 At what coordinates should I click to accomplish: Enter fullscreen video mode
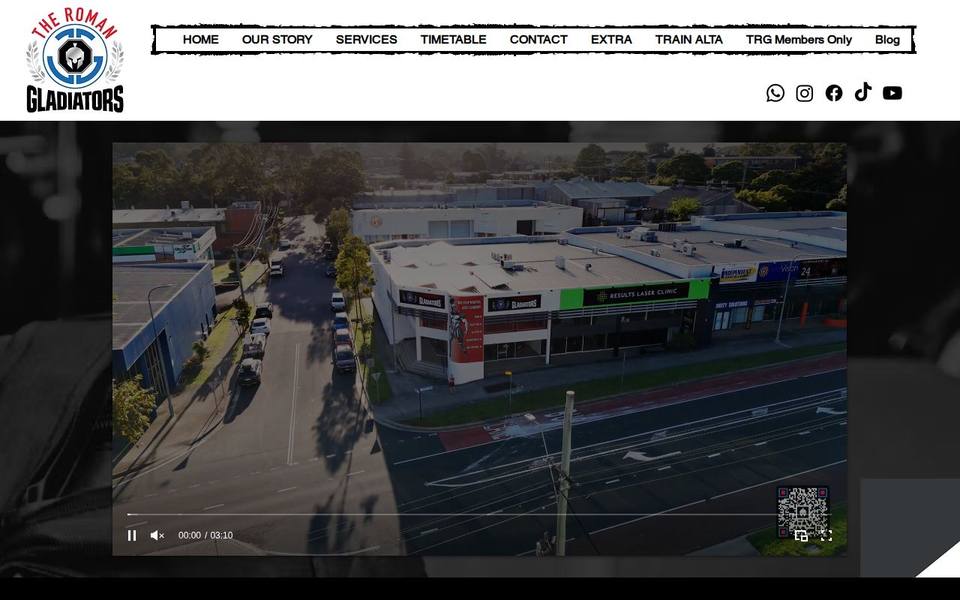pyautogui.click(x=827, y=536)
